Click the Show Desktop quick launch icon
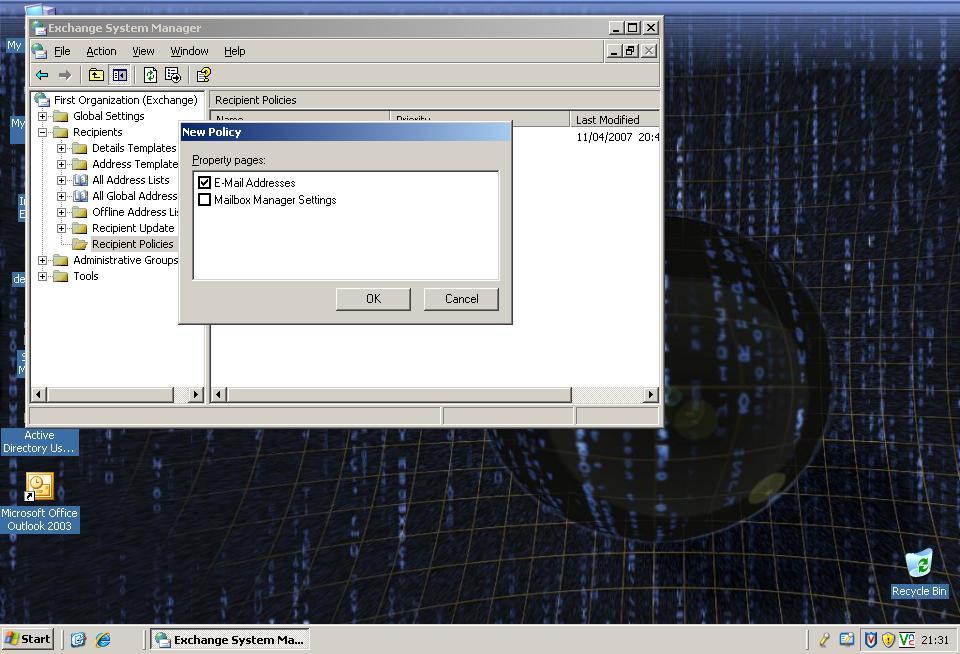Screen dimensions: 960x654 [x=78, y=640]
